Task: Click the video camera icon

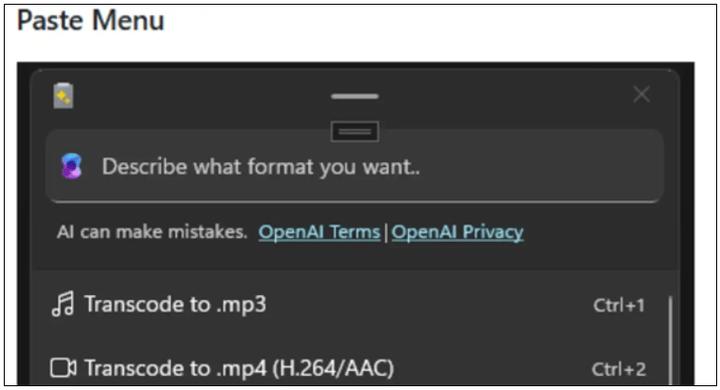Action: click(63, 368)
